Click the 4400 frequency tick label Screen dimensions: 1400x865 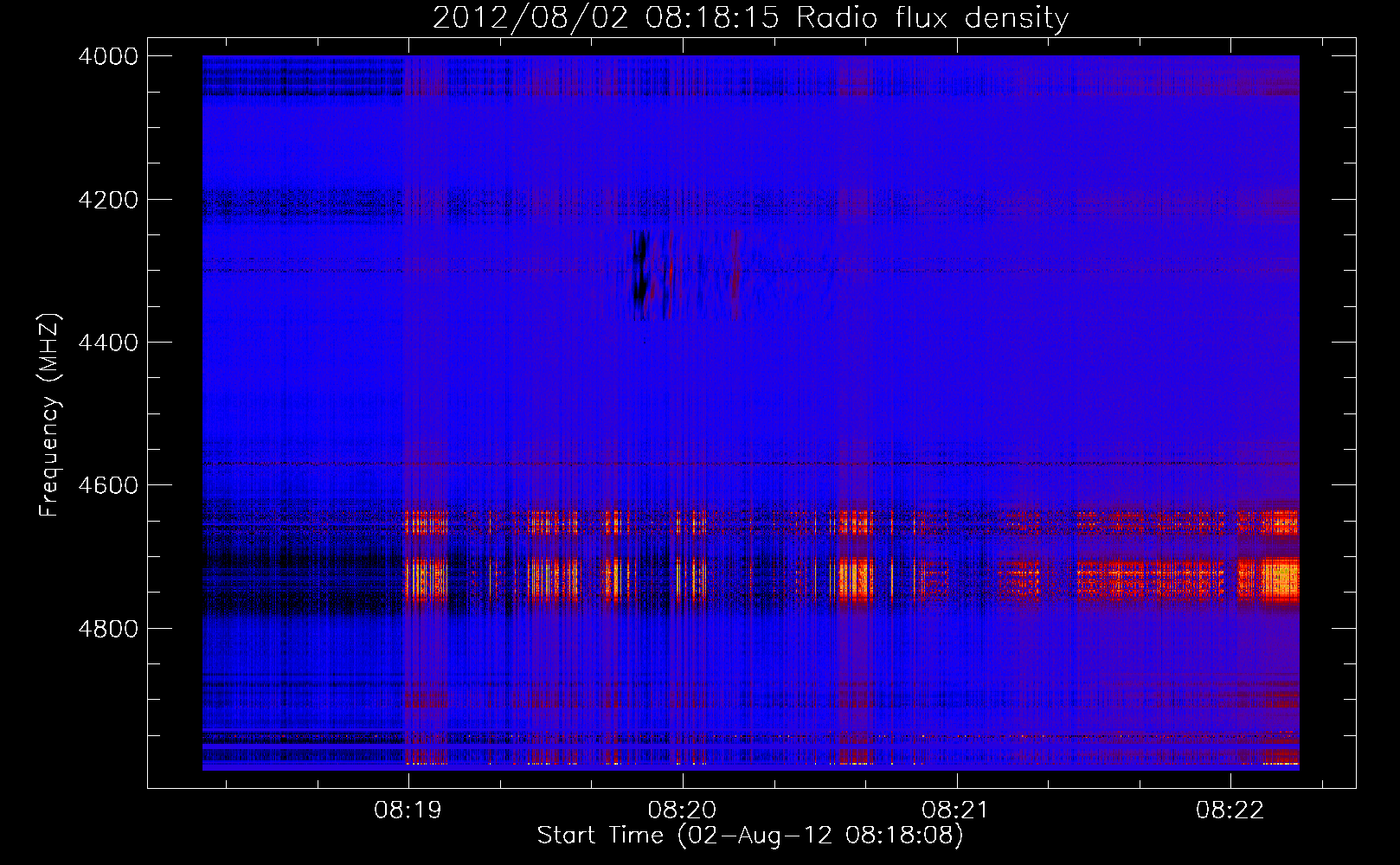[x=108, y=343]
